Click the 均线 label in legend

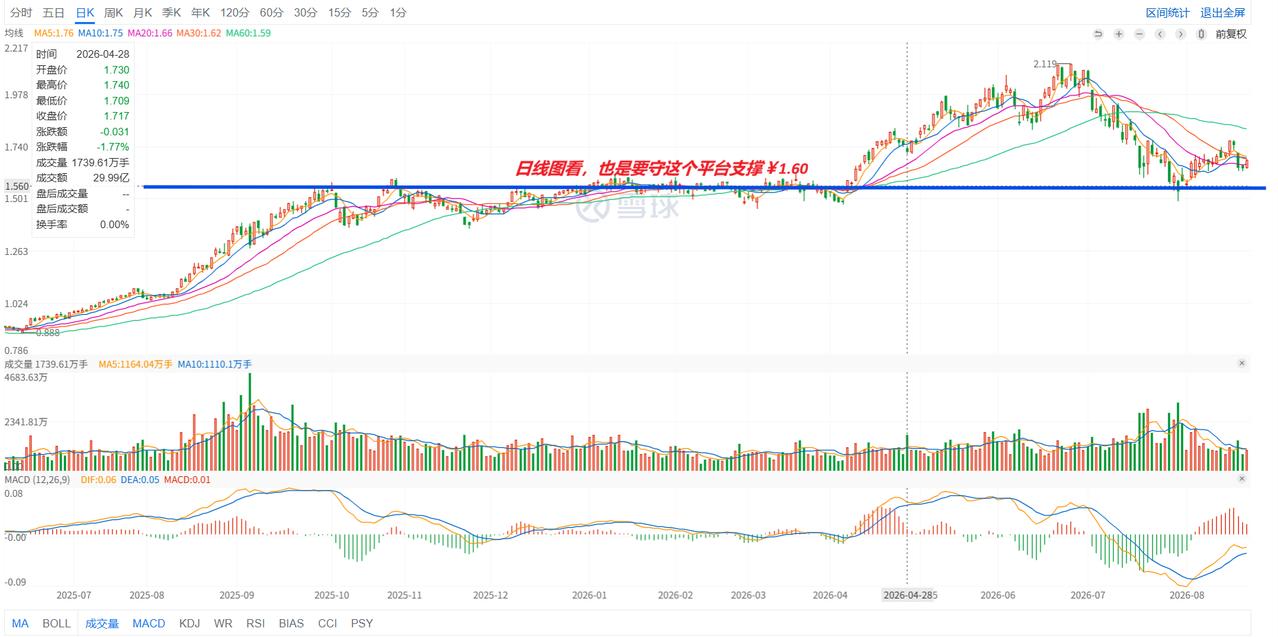(14, 33)
